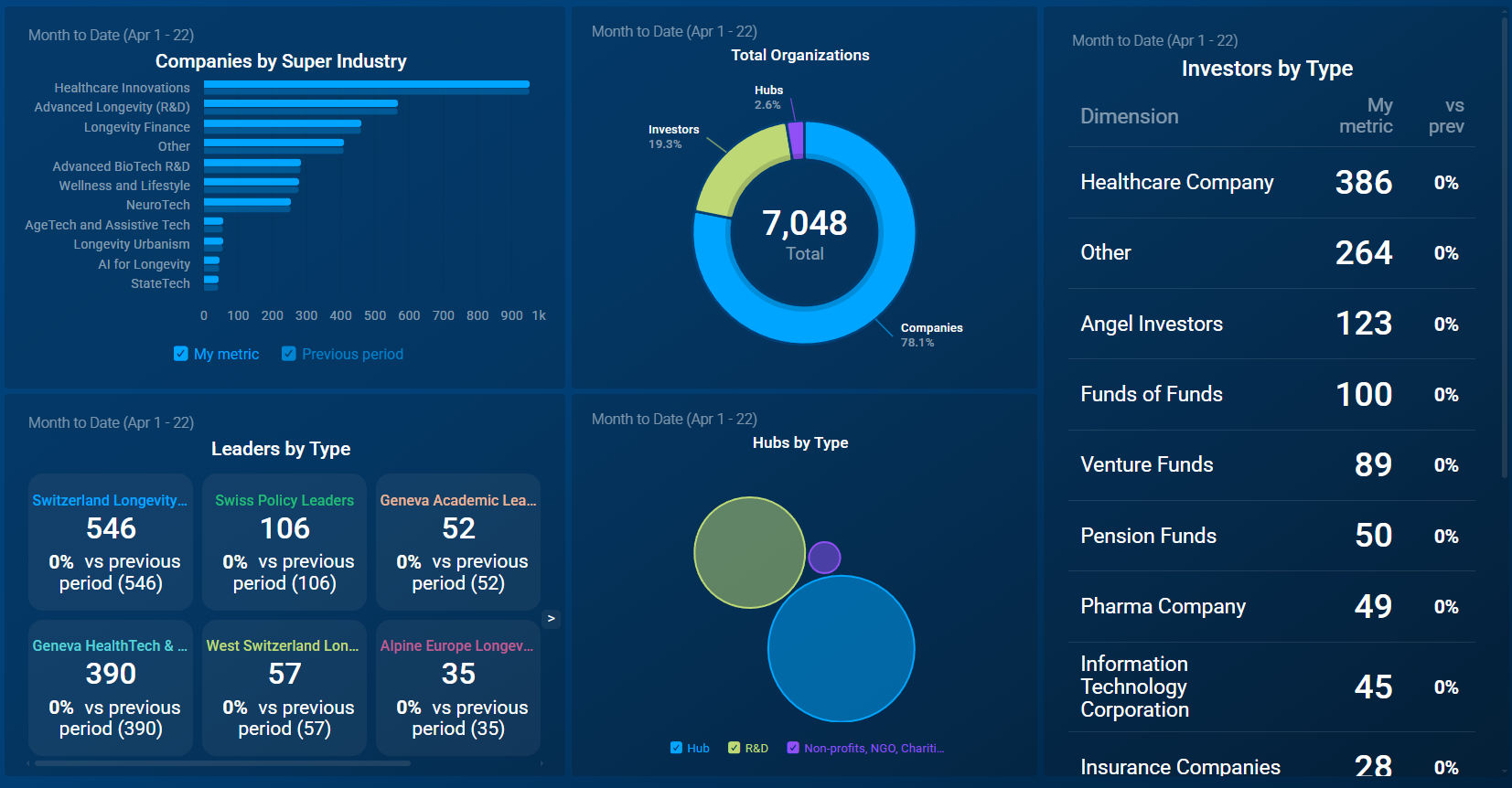Disable the Hub series checkbox

677,748
